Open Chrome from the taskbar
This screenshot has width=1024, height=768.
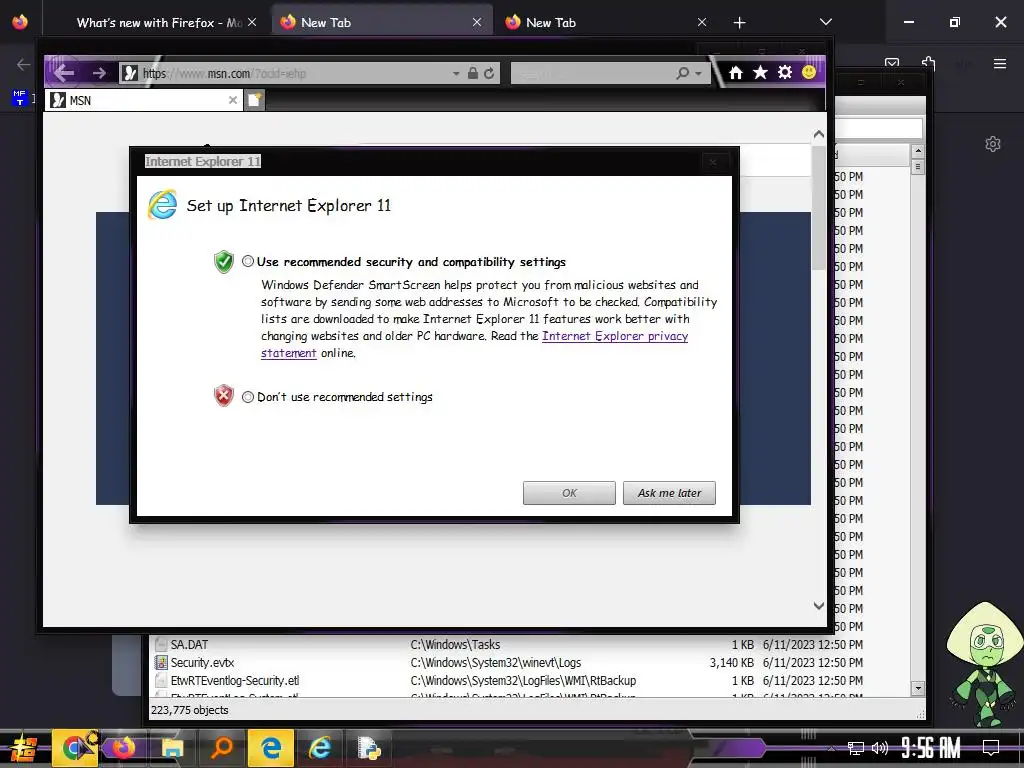click(x=75, y=748)
